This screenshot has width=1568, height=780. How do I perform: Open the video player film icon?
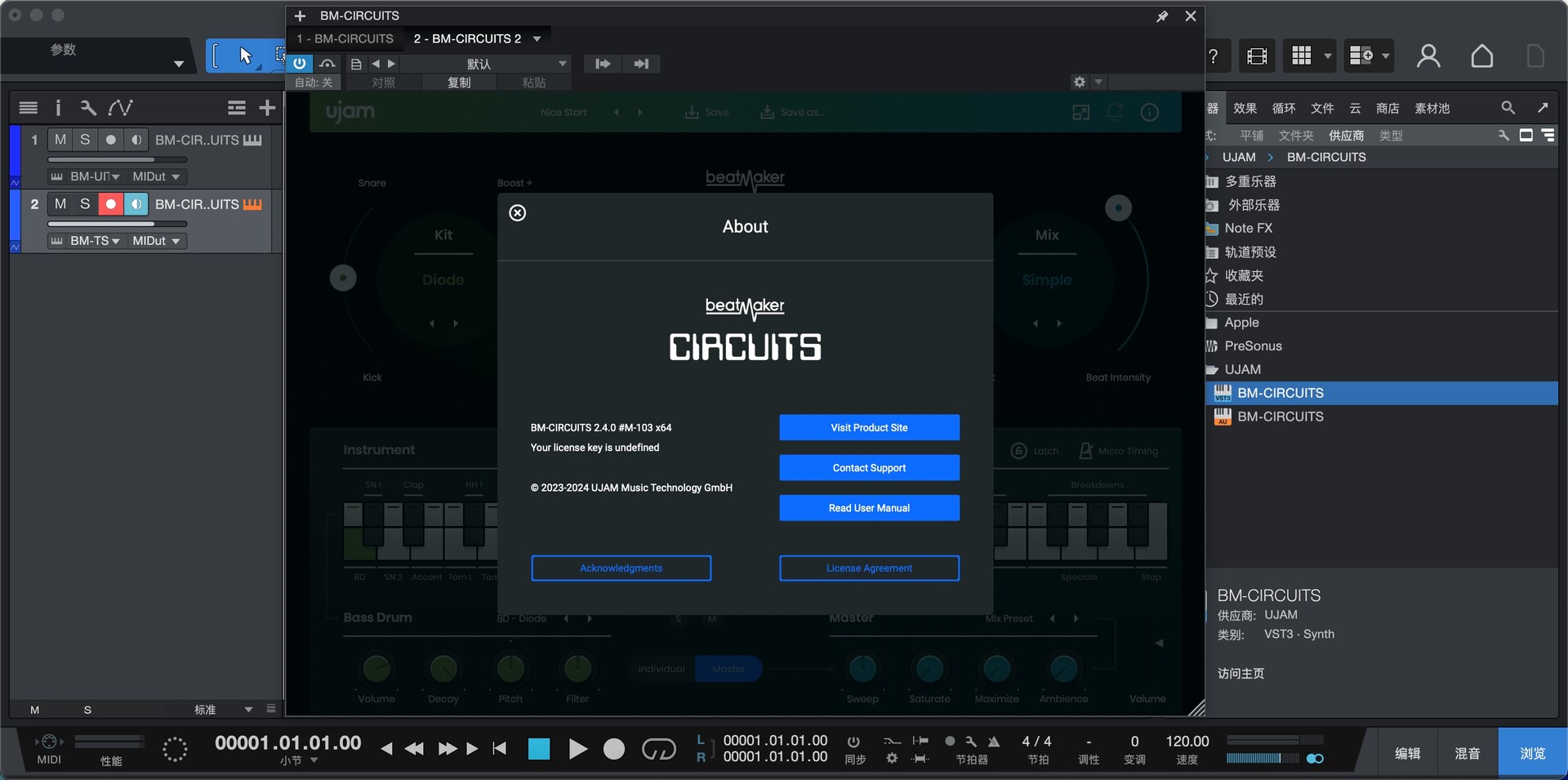pyautogui.click(x=1257, y=56)
